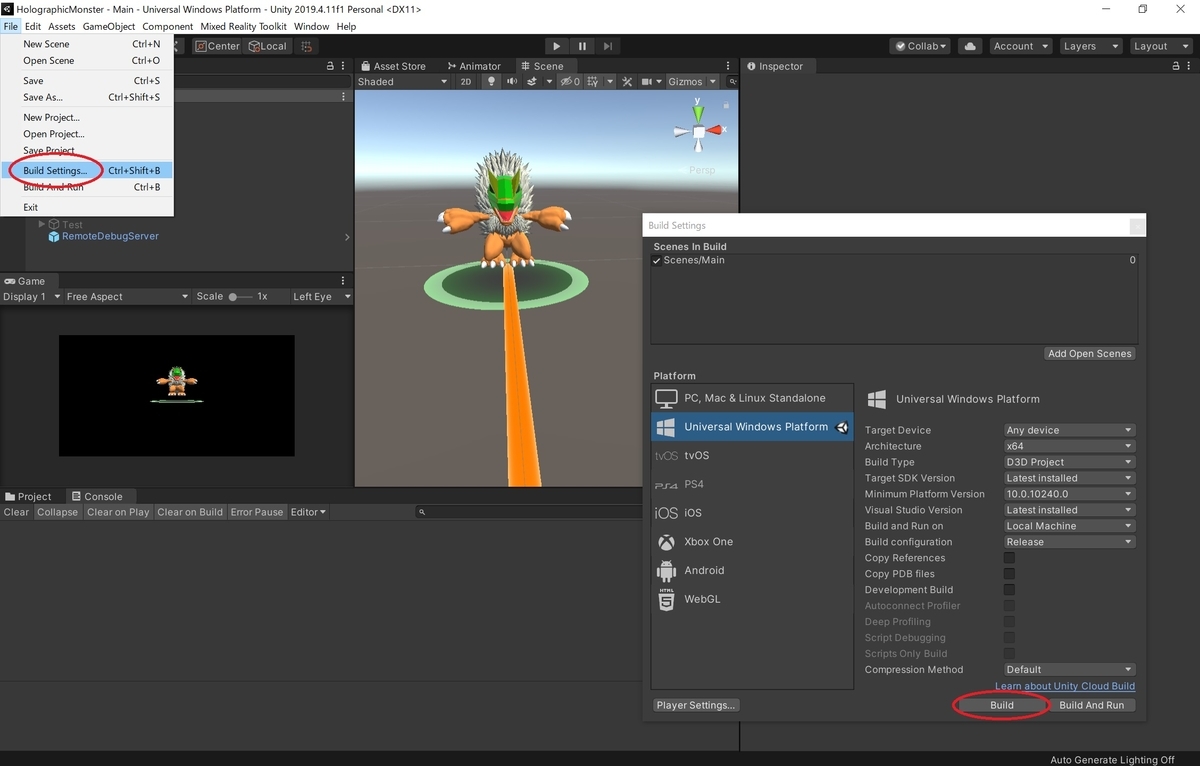Toggle the Scenes/Main scene checkbox

(x=657, y=261)
